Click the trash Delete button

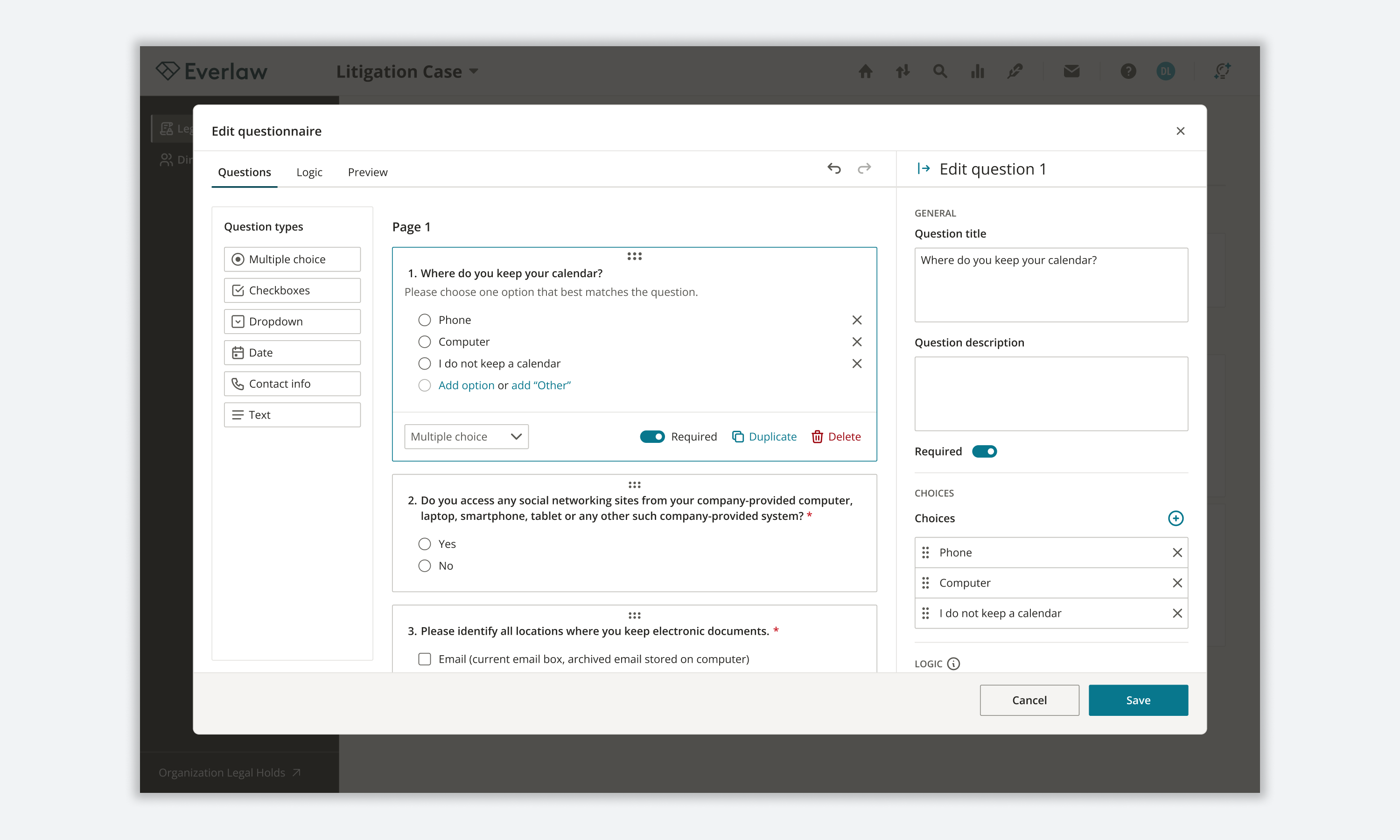coord(836,436)
